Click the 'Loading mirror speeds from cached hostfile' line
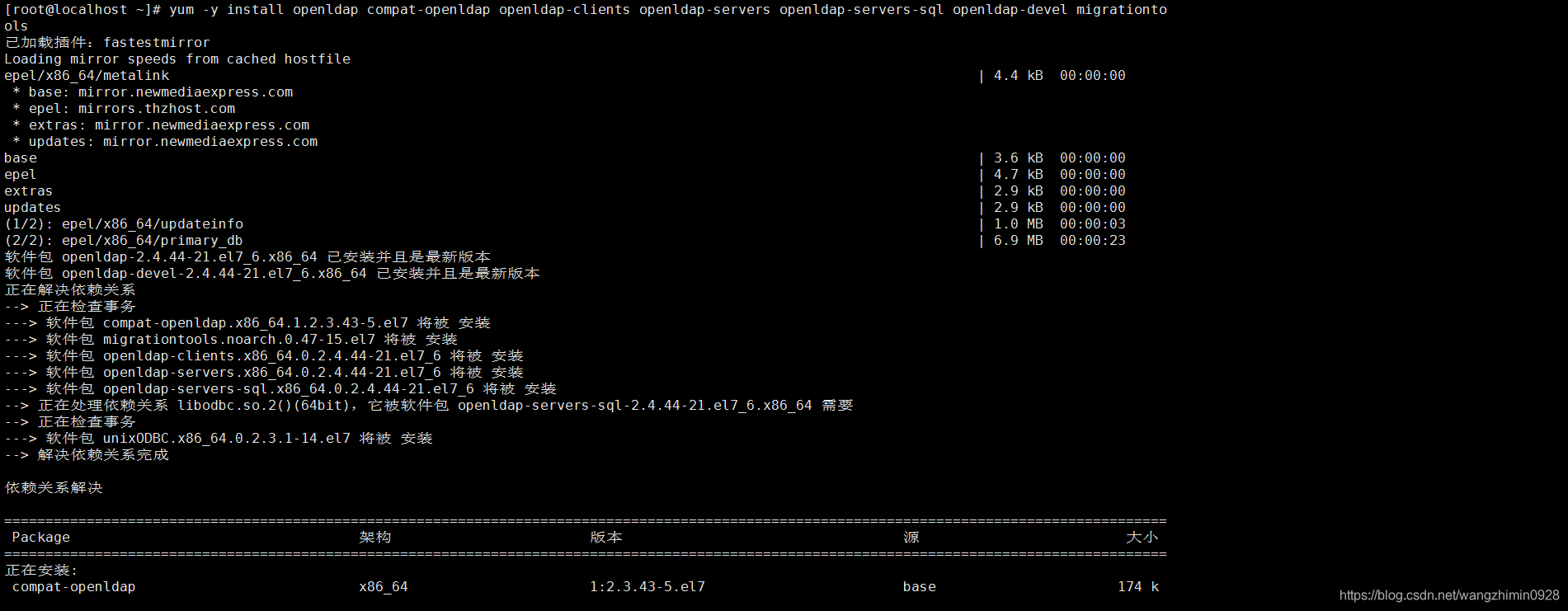 pyautogui.click(x=177, y=59)
